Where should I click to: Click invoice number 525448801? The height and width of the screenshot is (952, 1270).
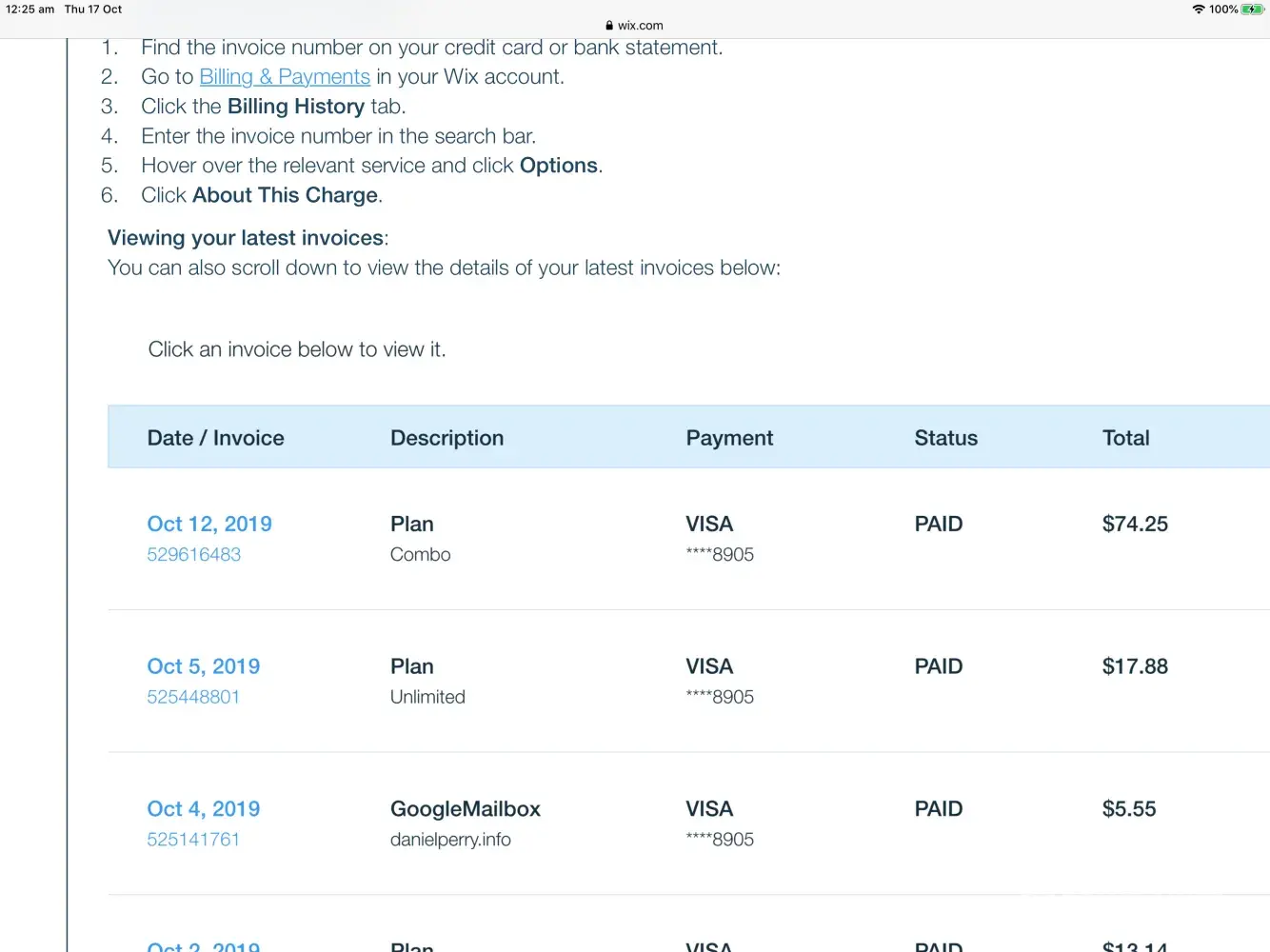[x=192, y=697]
